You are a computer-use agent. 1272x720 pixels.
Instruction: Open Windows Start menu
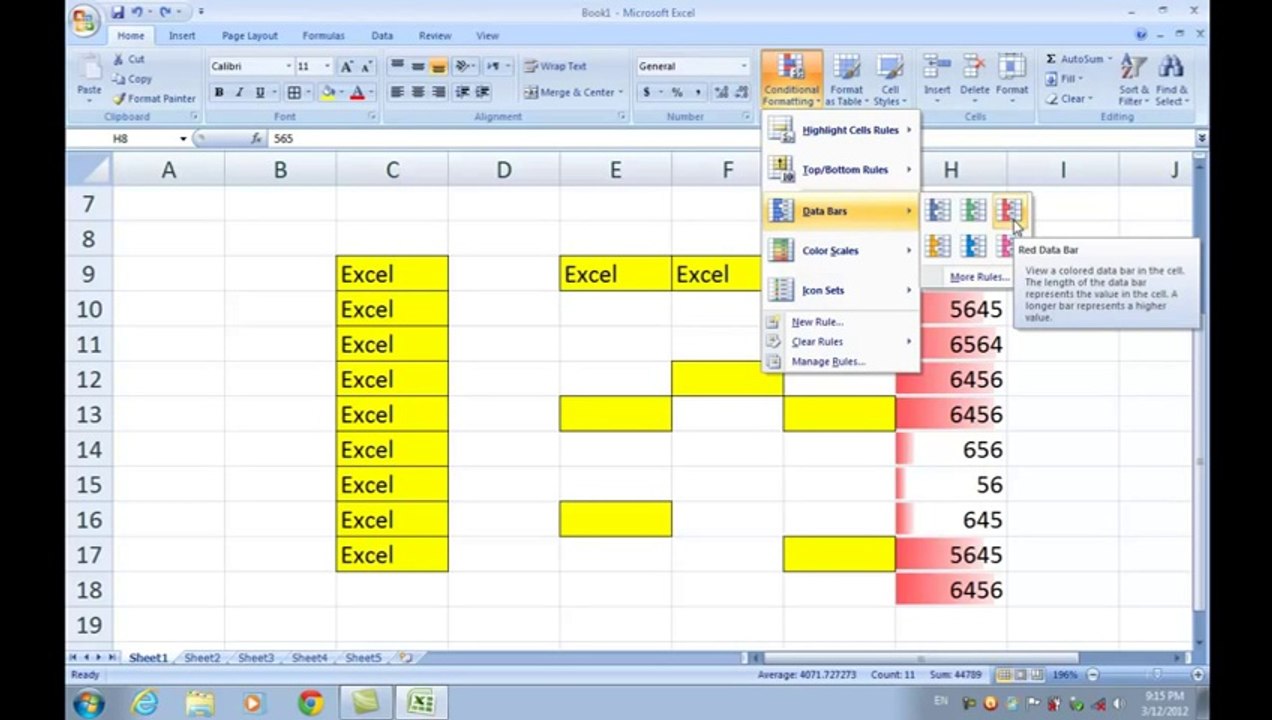point(88,703)
